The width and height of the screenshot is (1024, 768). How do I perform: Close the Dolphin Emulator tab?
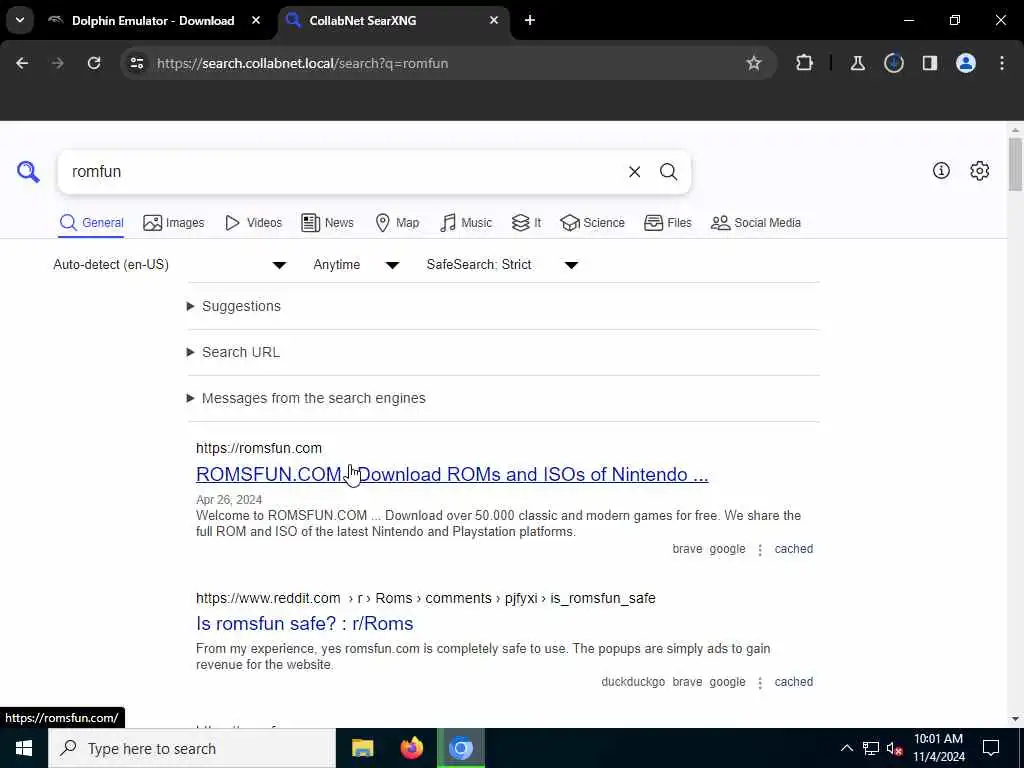pos(256,20)
